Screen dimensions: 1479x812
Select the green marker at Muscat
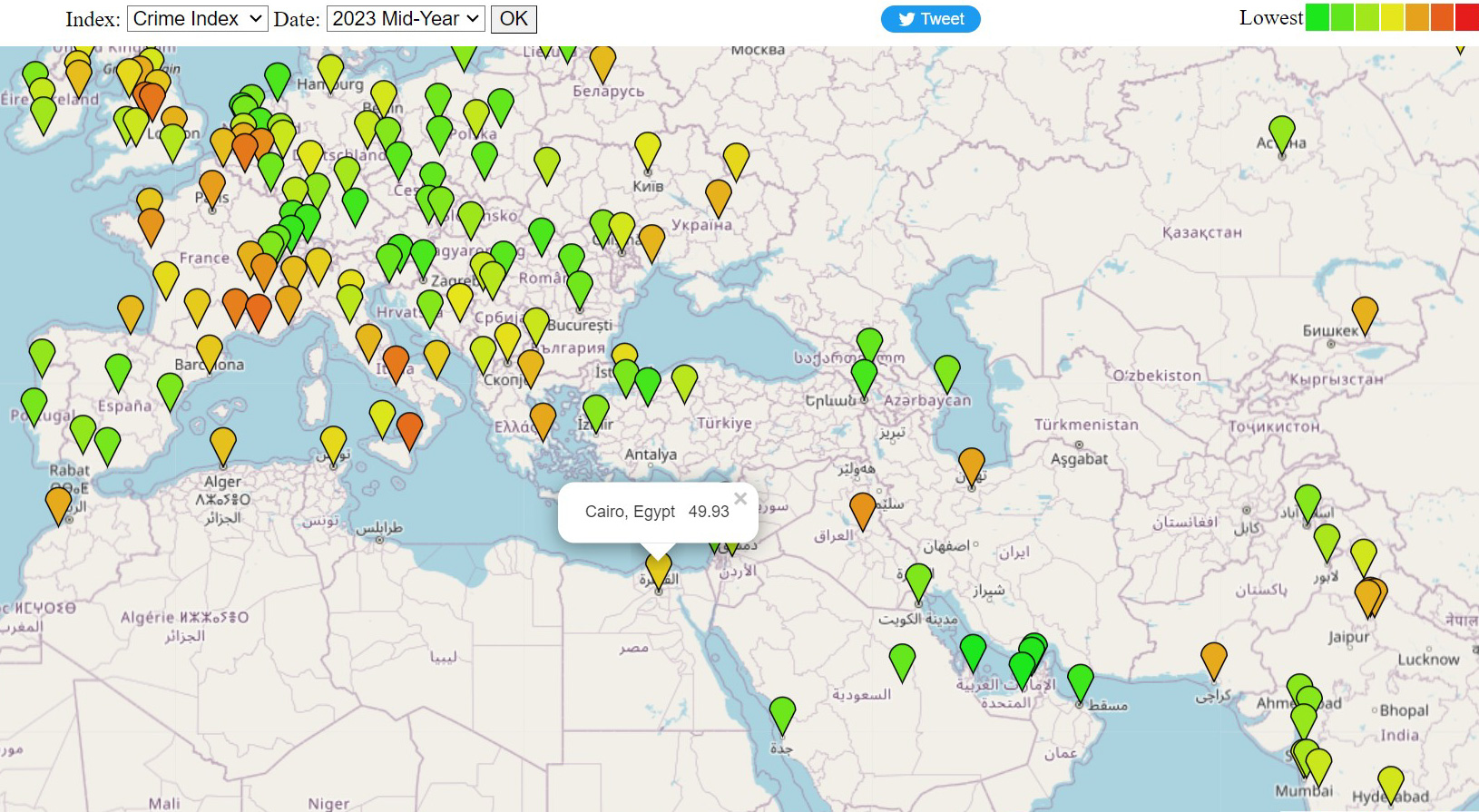point(1080,681)
